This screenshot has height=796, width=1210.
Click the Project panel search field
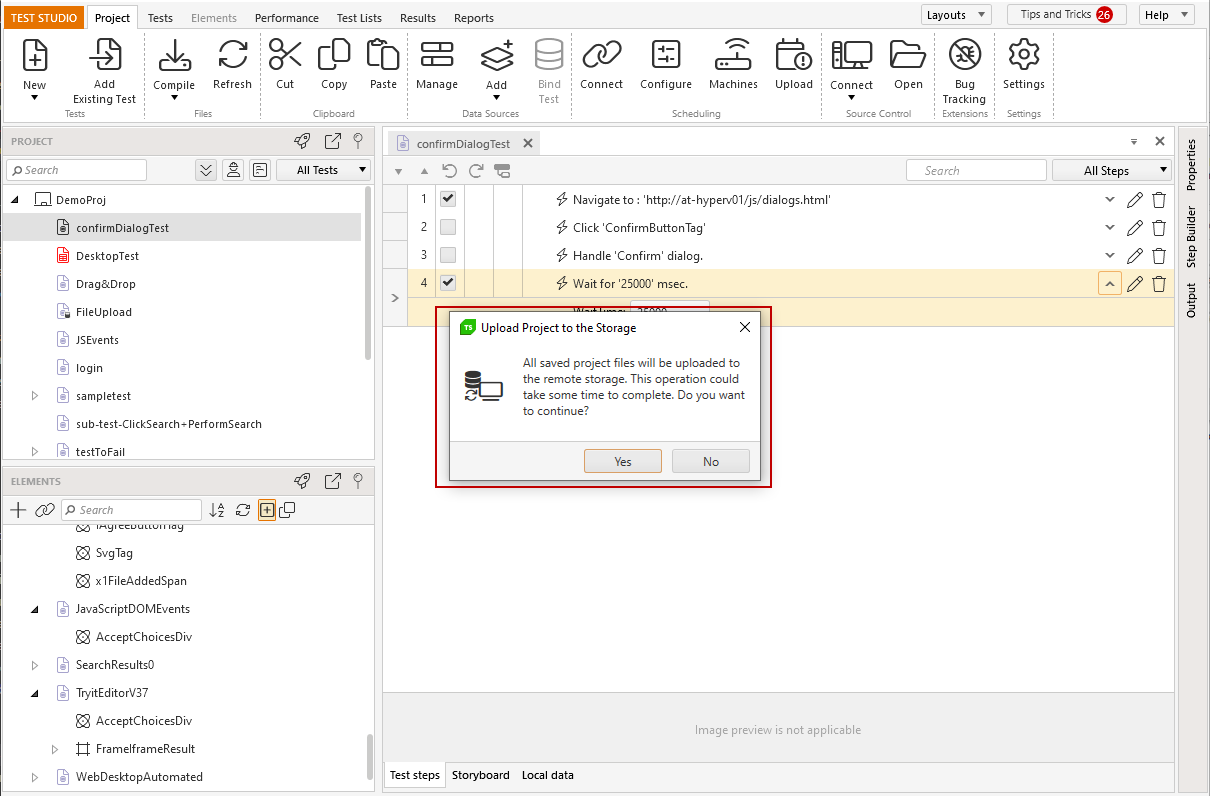coord(78,170)
